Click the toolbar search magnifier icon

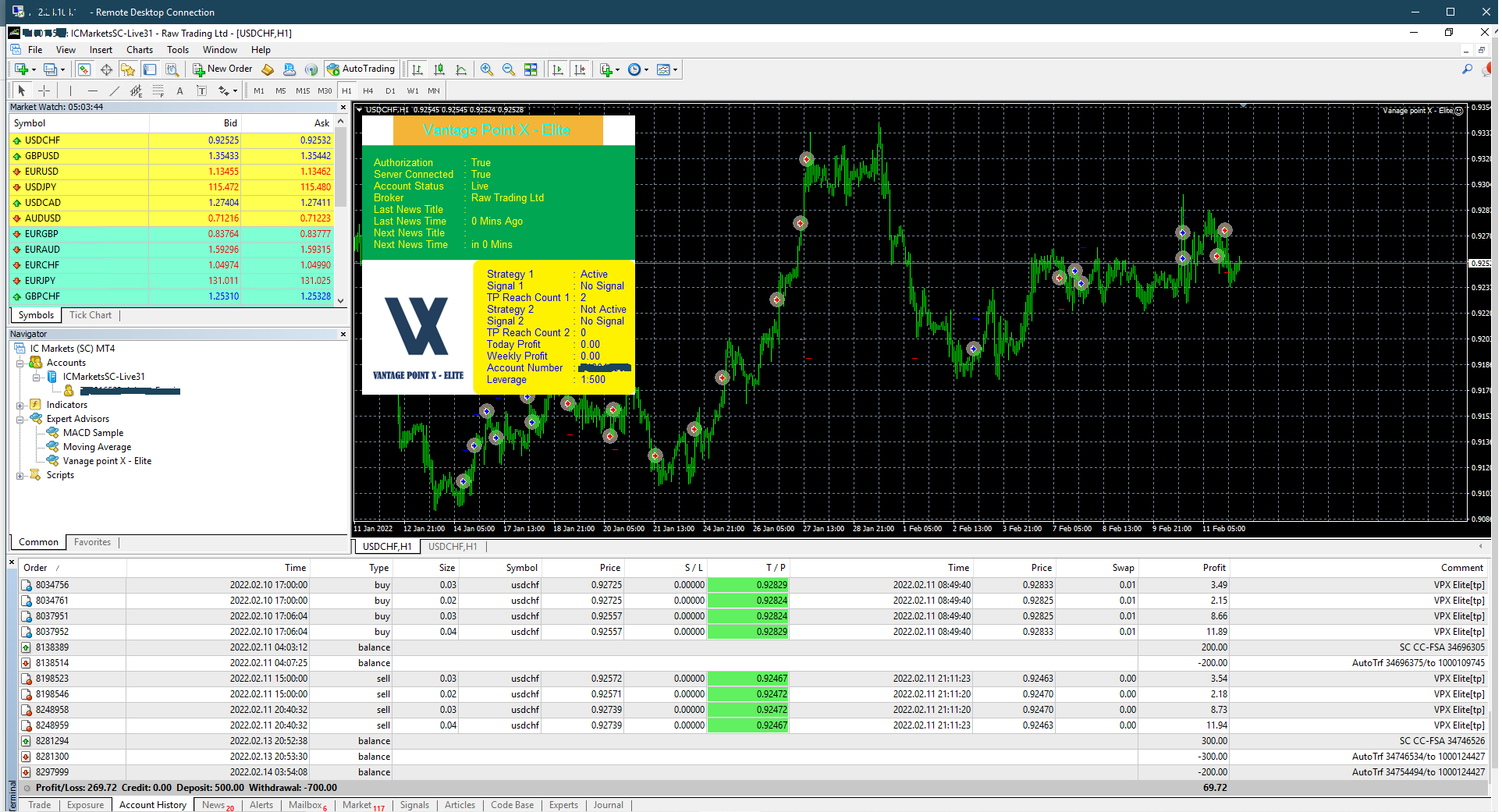tap(1467, 69)
